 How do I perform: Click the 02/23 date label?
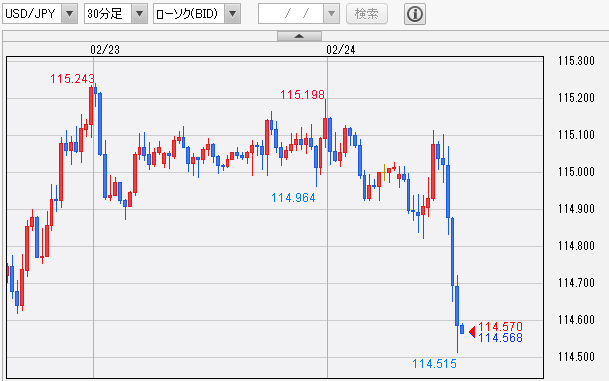pyautogui.click(x=105, y=50)
